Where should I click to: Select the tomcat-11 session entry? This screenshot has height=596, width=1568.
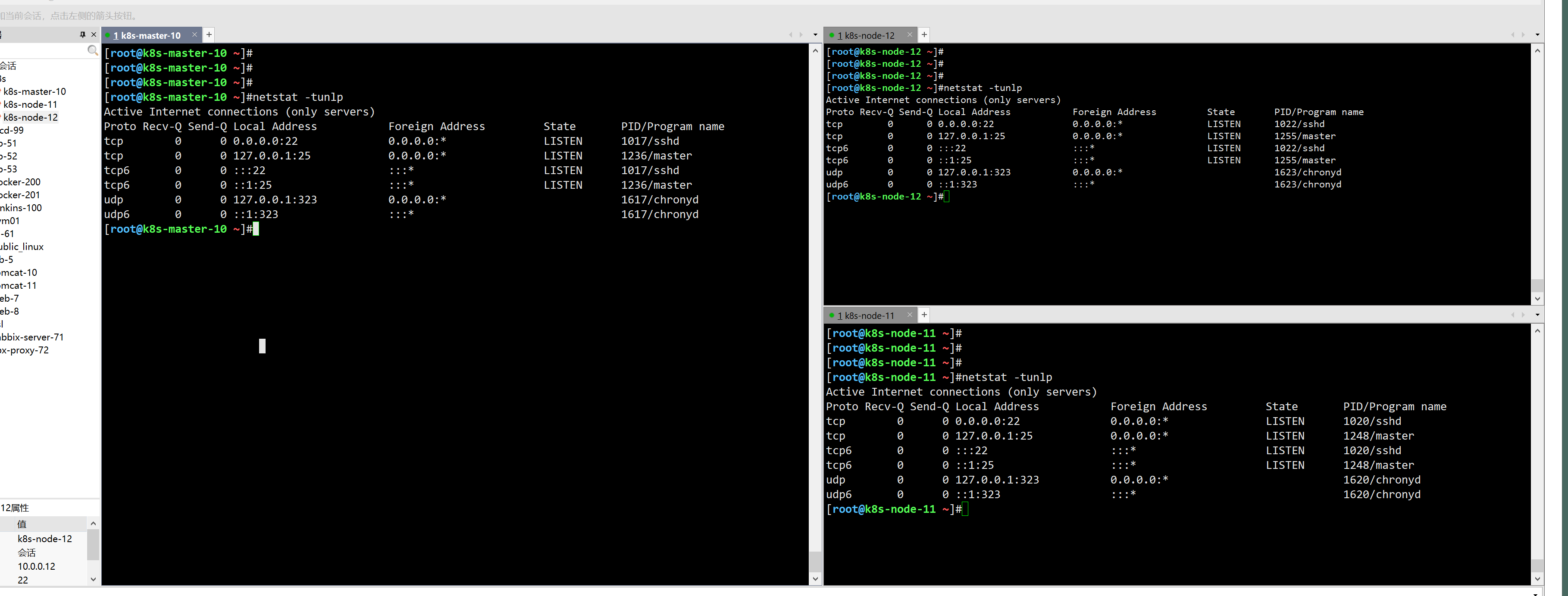point(18,285)
